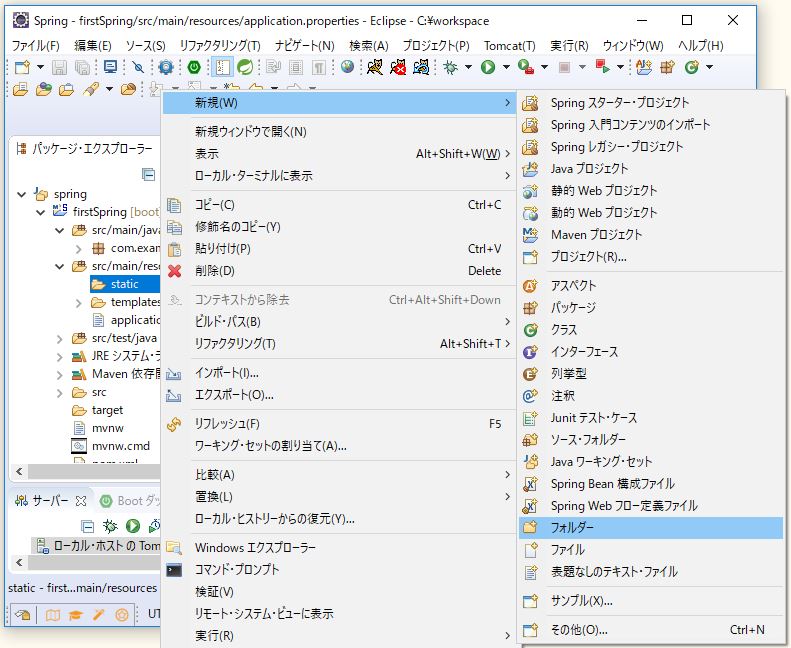Image resolution: width=791 pixels, height=648 pixels.
Task: Click the Refresh arrows icon in context menu
Action: point(174,424)
